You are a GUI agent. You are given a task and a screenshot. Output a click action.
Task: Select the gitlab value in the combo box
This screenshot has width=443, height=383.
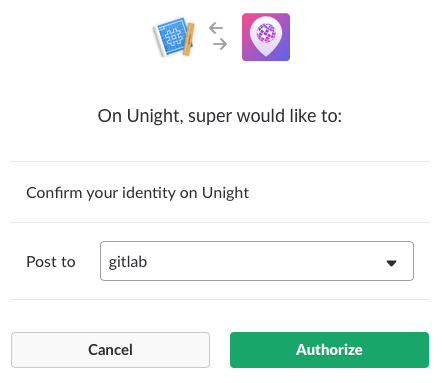tap(128, 262)
